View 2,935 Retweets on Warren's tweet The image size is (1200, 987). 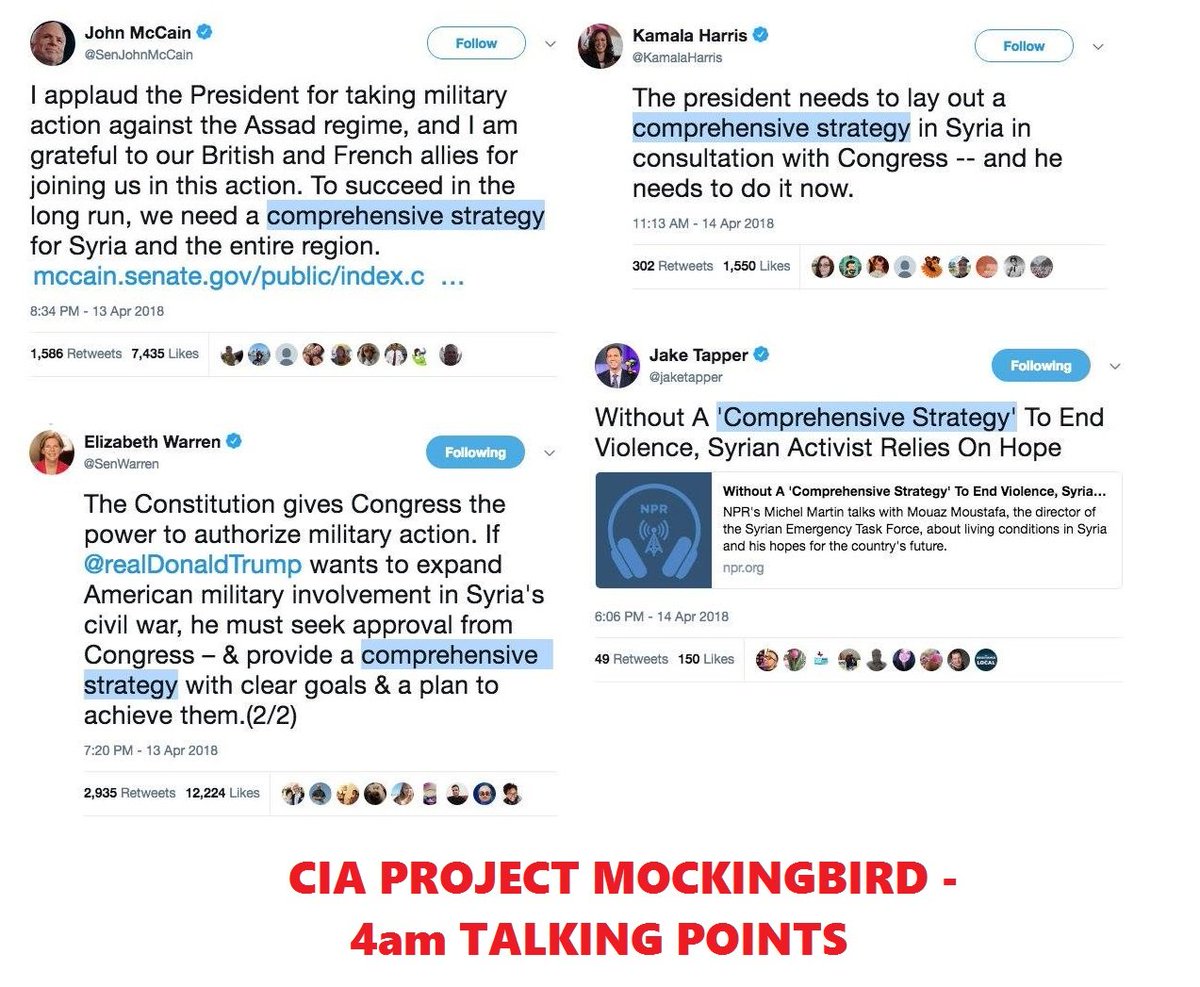[x=130, y=793]
